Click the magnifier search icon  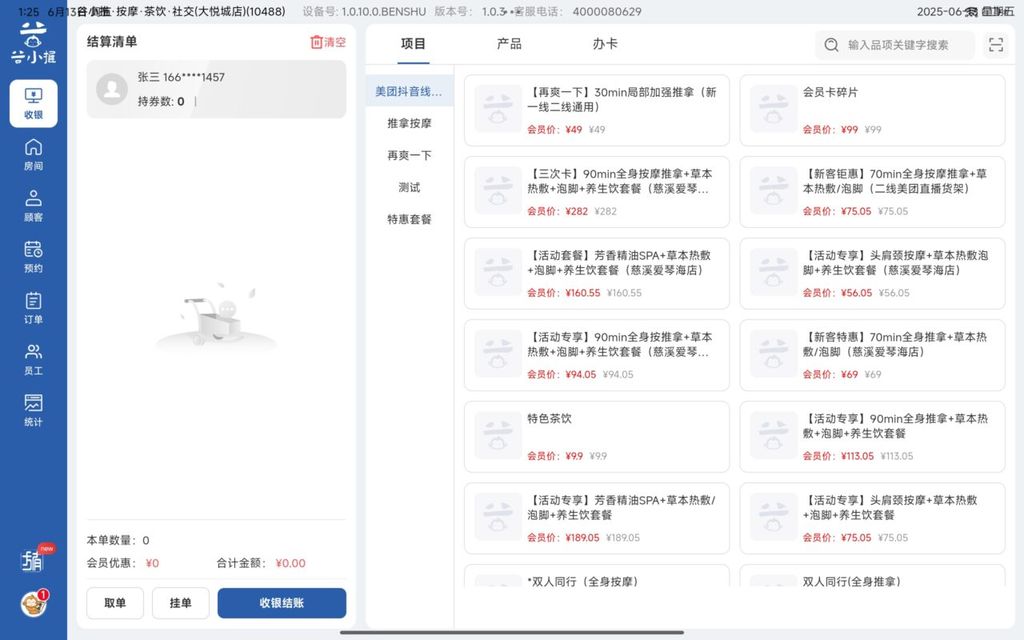[x=831, y=44]
